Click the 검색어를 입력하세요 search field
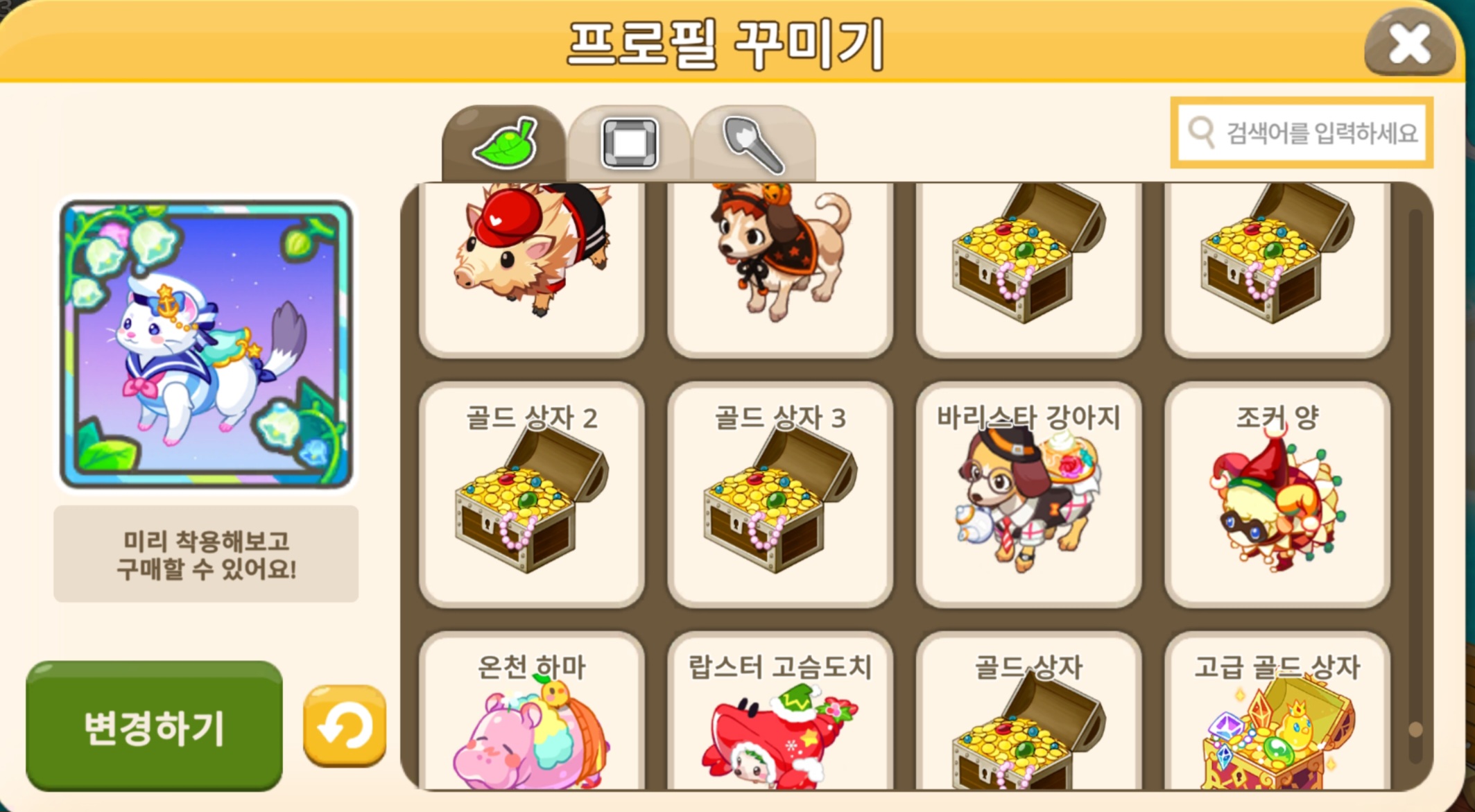The height and width of the screenshot is (812, 1475). (x=1302, y=132)
